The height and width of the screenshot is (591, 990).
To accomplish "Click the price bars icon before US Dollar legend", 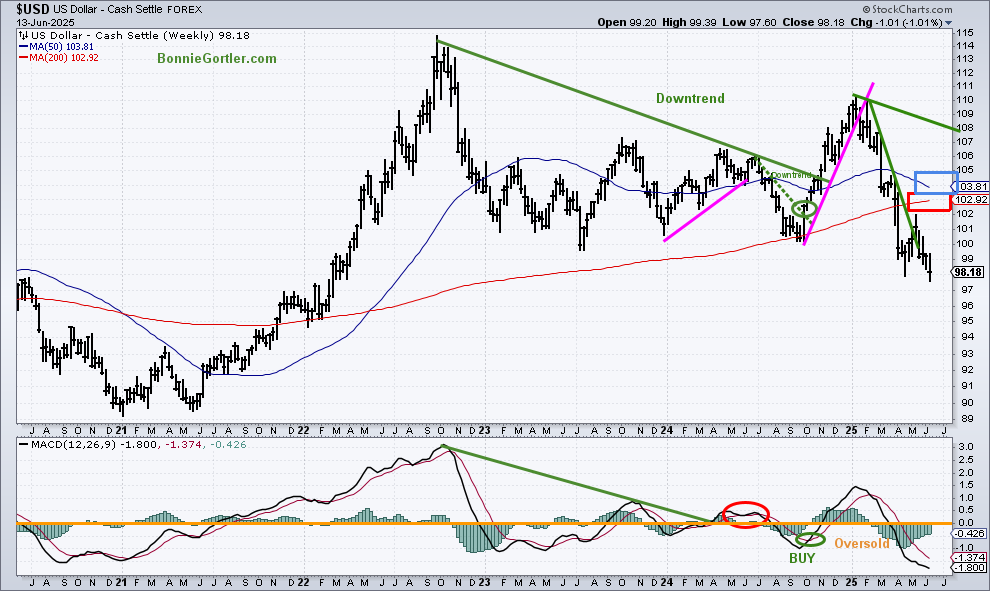I will pyautogui.click(x=23, y=35).
